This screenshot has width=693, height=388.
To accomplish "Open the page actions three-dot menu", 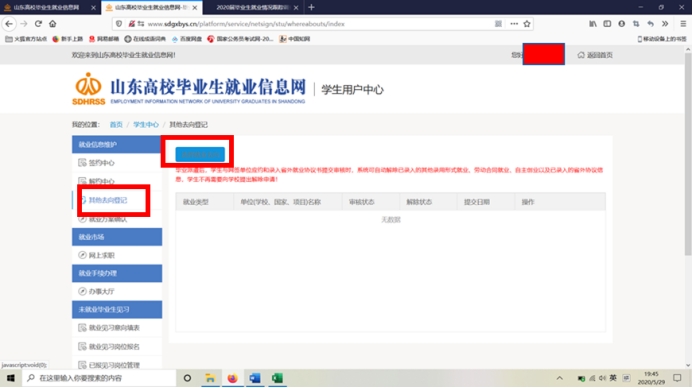I will tap(514, 24).
